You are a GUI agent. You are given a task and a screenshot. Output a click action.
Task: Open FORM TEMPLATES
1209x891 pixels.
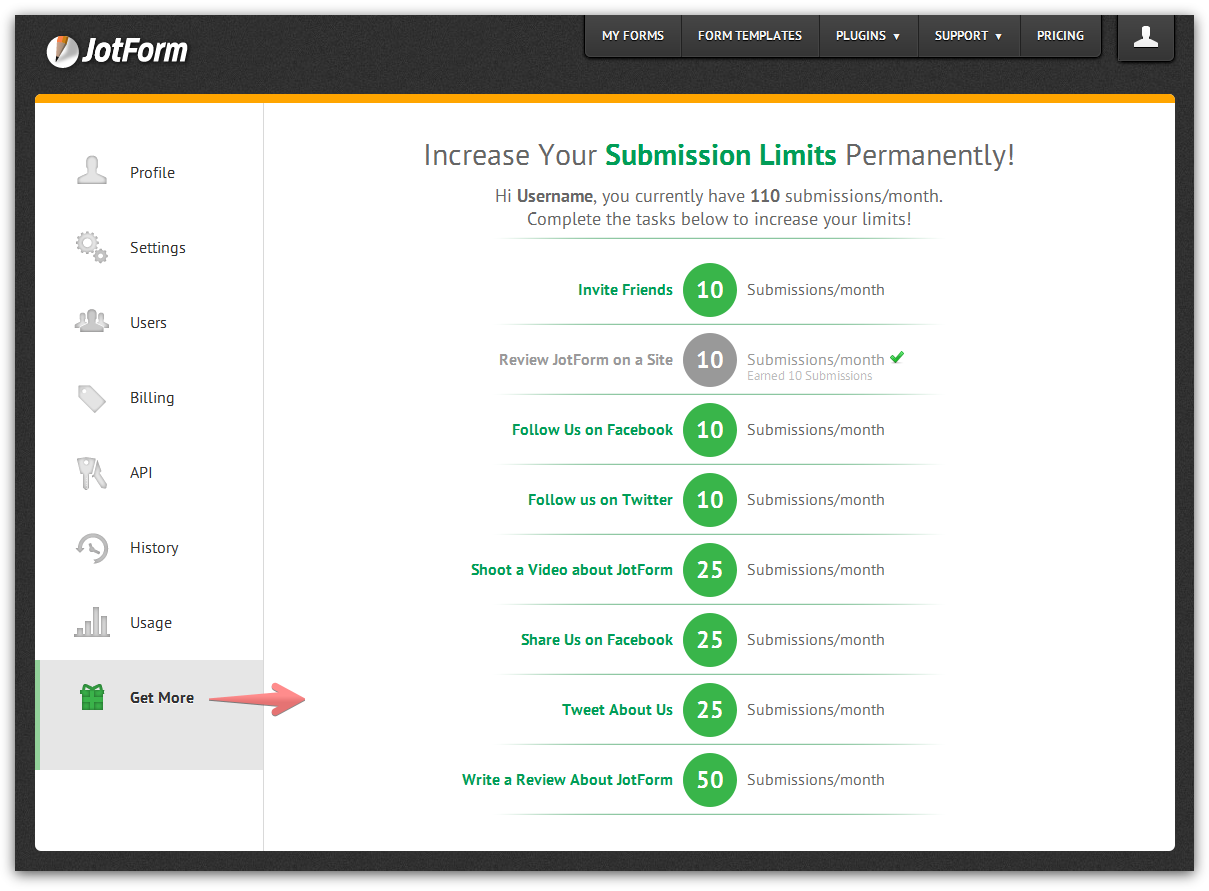750,35
